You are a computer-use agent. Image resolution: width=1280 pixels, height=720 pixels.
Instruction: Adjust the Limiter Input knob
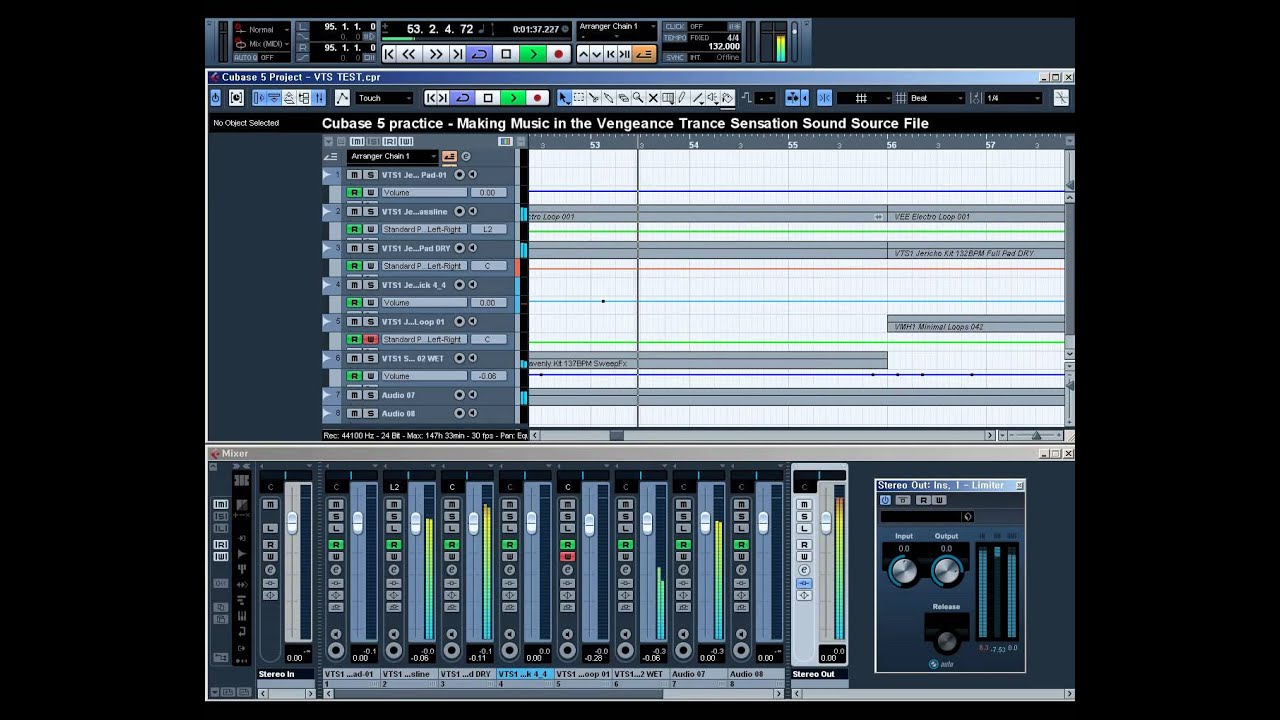[903, 571]
